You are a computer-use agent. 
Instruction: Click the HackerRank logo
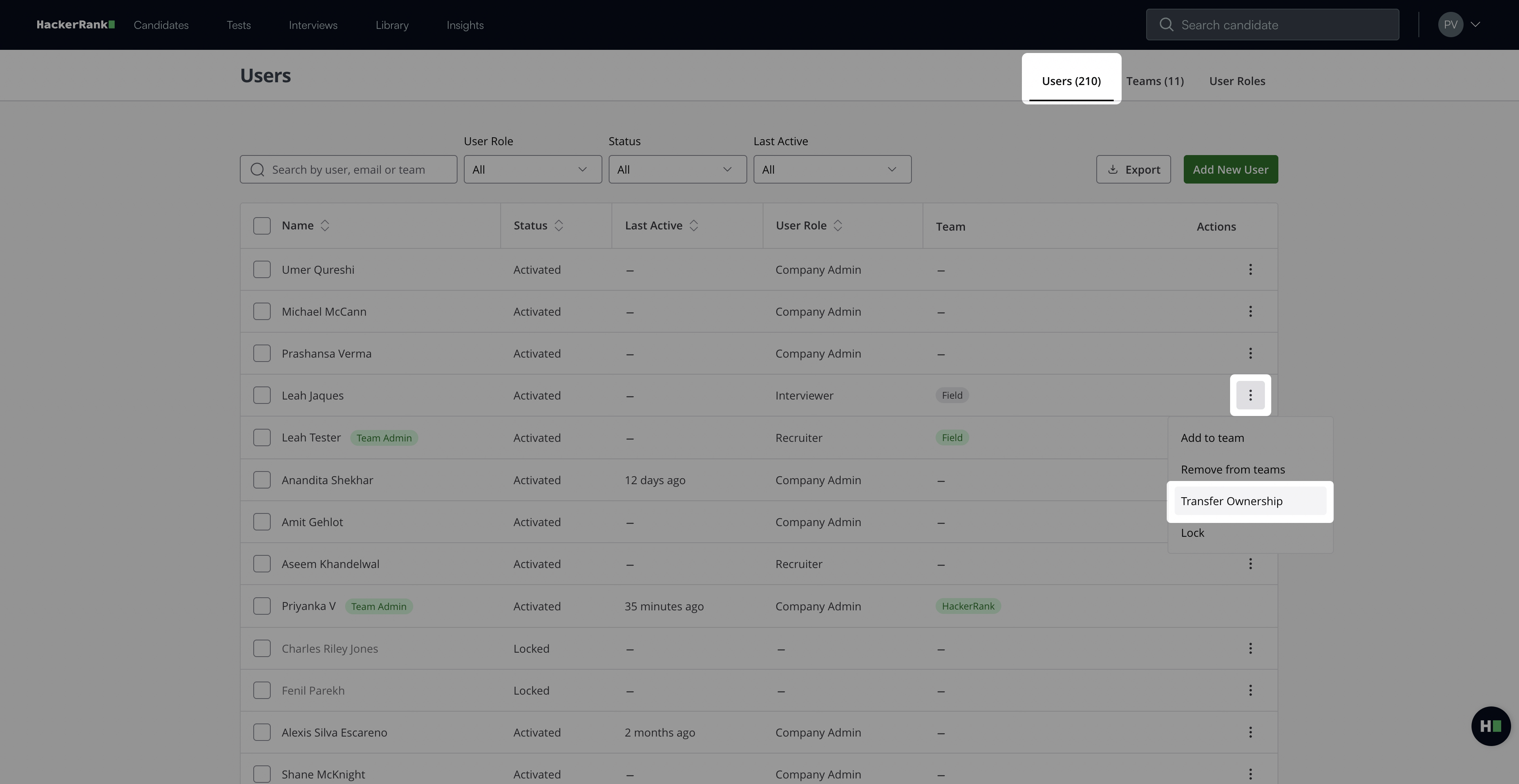[x=76, y=25]
